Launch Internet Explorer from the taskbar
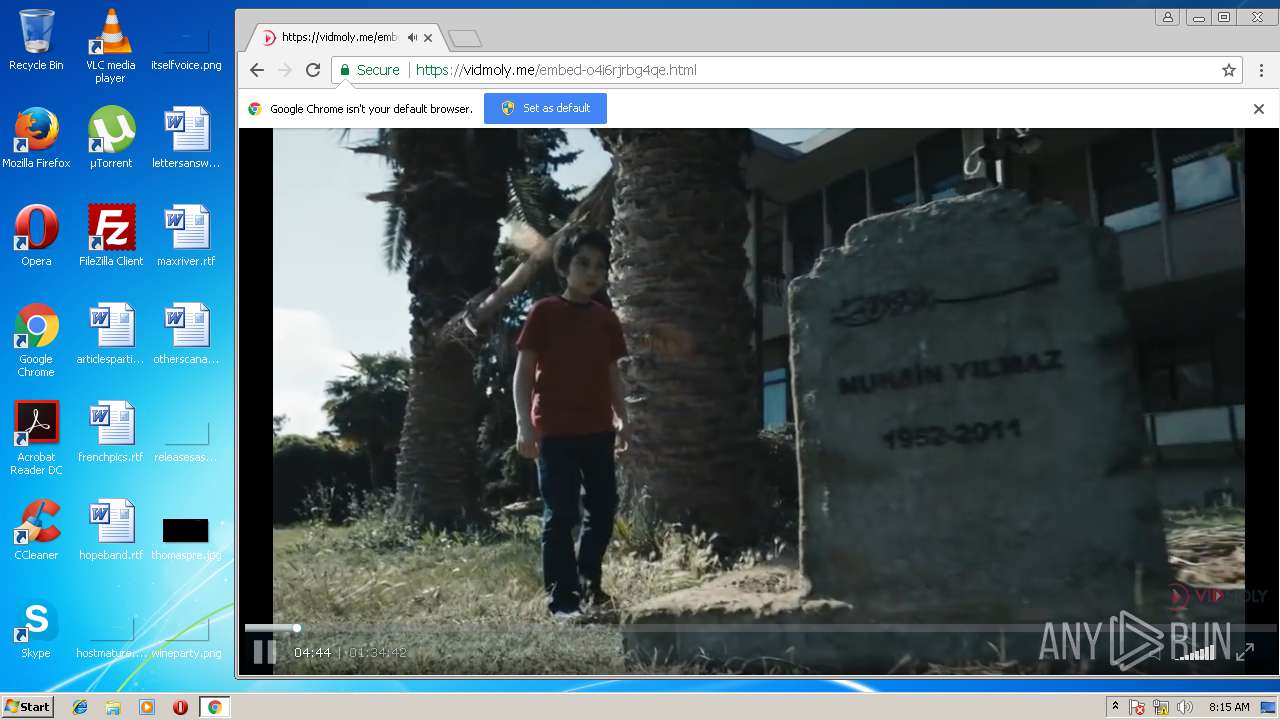Viewport: 1280px width, 720px height. [x=80, y=707]
